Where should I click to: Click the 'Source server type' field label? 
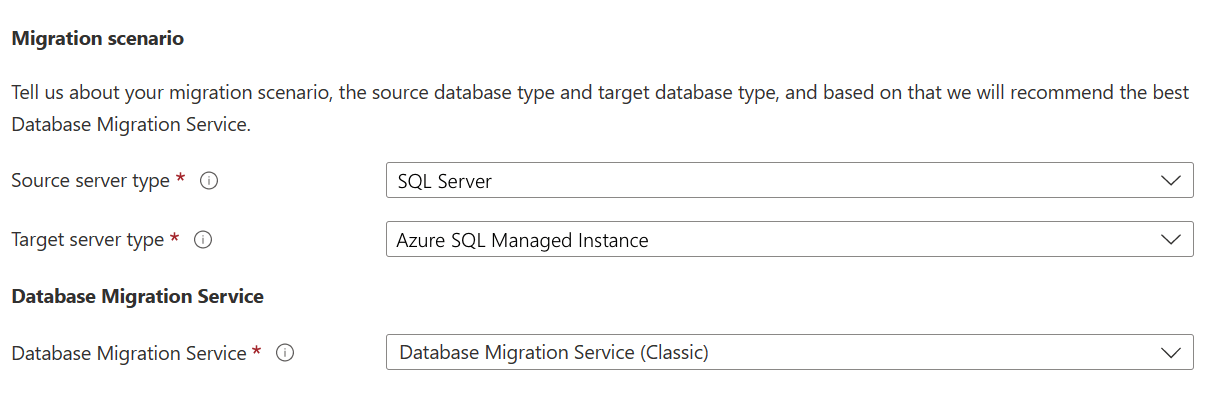point(90,181)
